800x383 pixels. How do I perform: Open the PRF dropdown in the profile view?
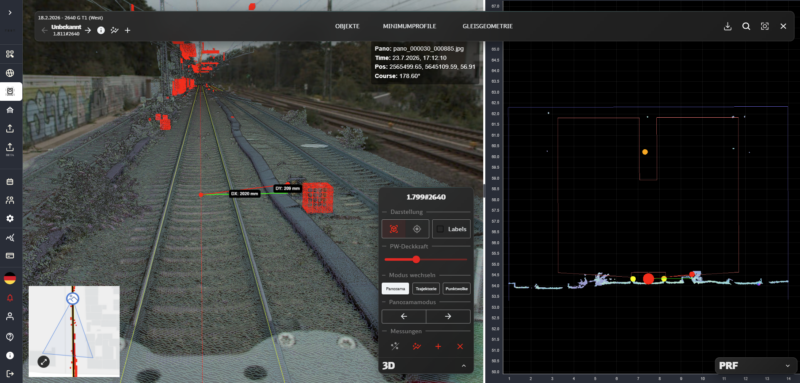[x=755, y=366]
